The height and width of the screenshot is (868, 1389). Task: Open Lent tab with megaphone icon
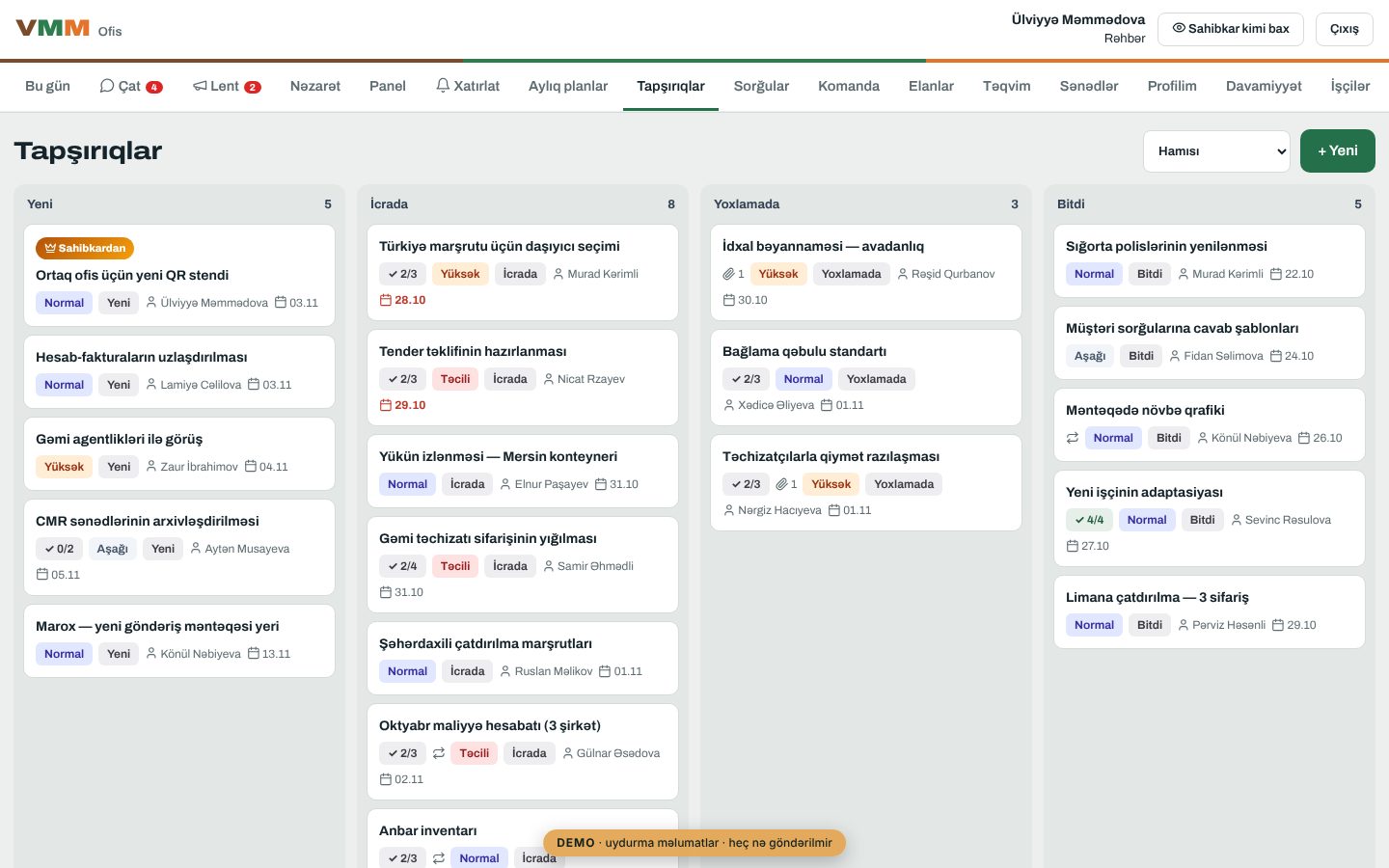point(227,86)
